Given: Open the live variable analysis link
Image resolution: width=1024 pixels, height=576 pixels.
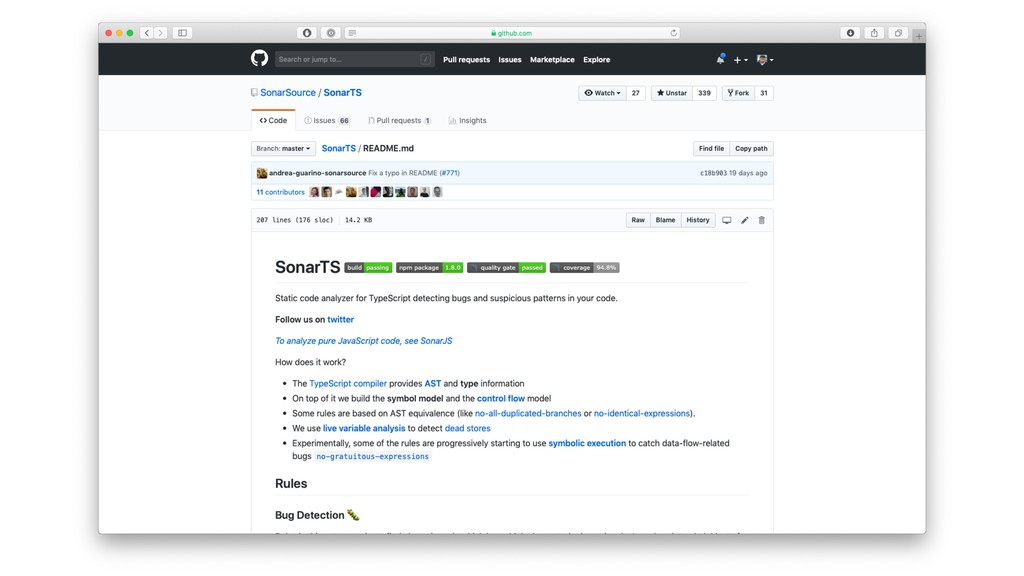Looking at the screenshot, I should [x=364, y=428].
